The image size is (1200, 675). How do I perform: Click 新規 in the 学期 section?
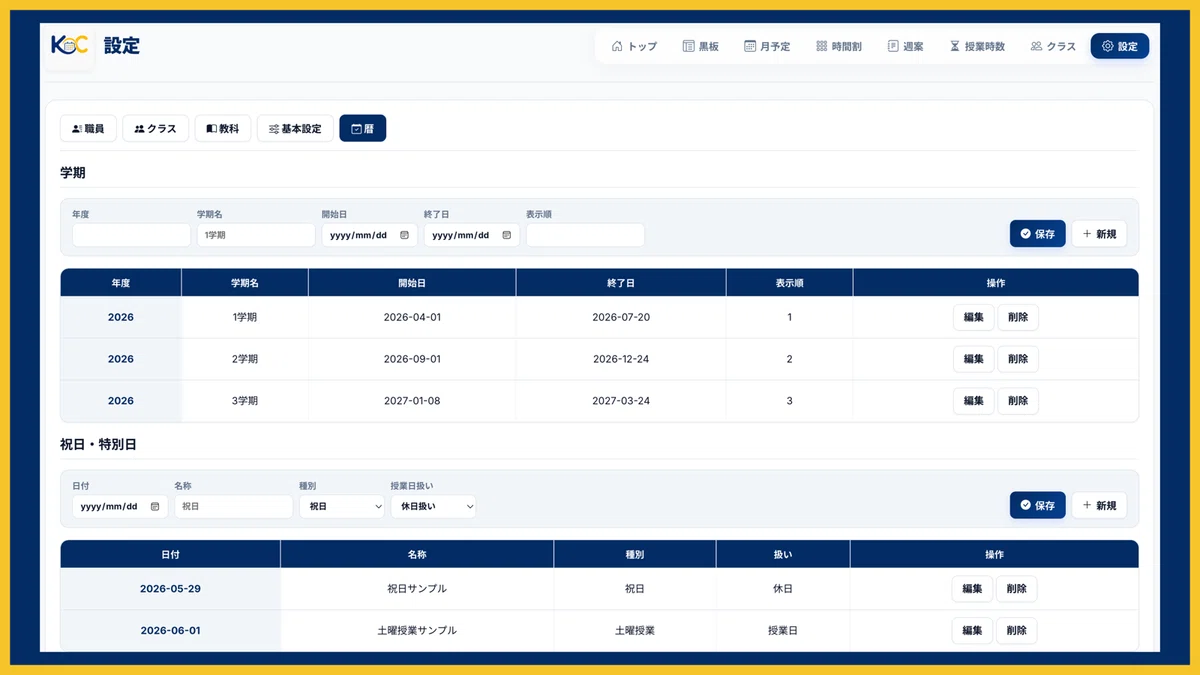[x=1099, y=234]
